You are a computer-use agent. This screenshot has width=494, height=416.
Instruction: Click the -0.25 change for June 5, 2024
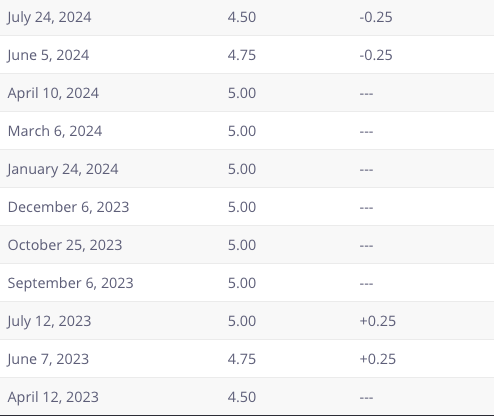(376, 55)
